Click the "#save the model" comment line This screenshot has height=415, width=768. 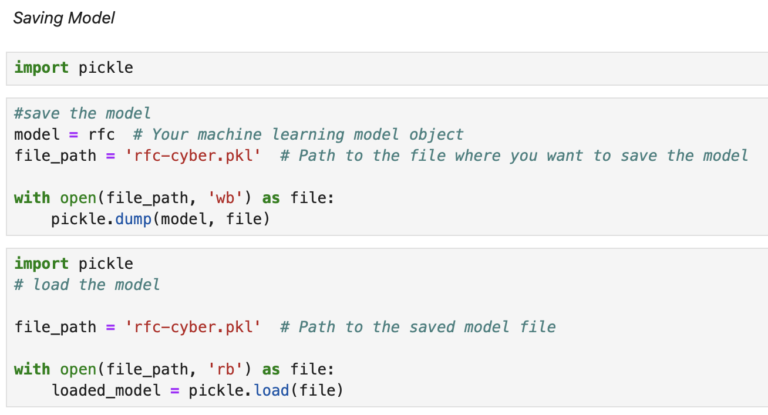pyautogui.click(x=82, y=114)
